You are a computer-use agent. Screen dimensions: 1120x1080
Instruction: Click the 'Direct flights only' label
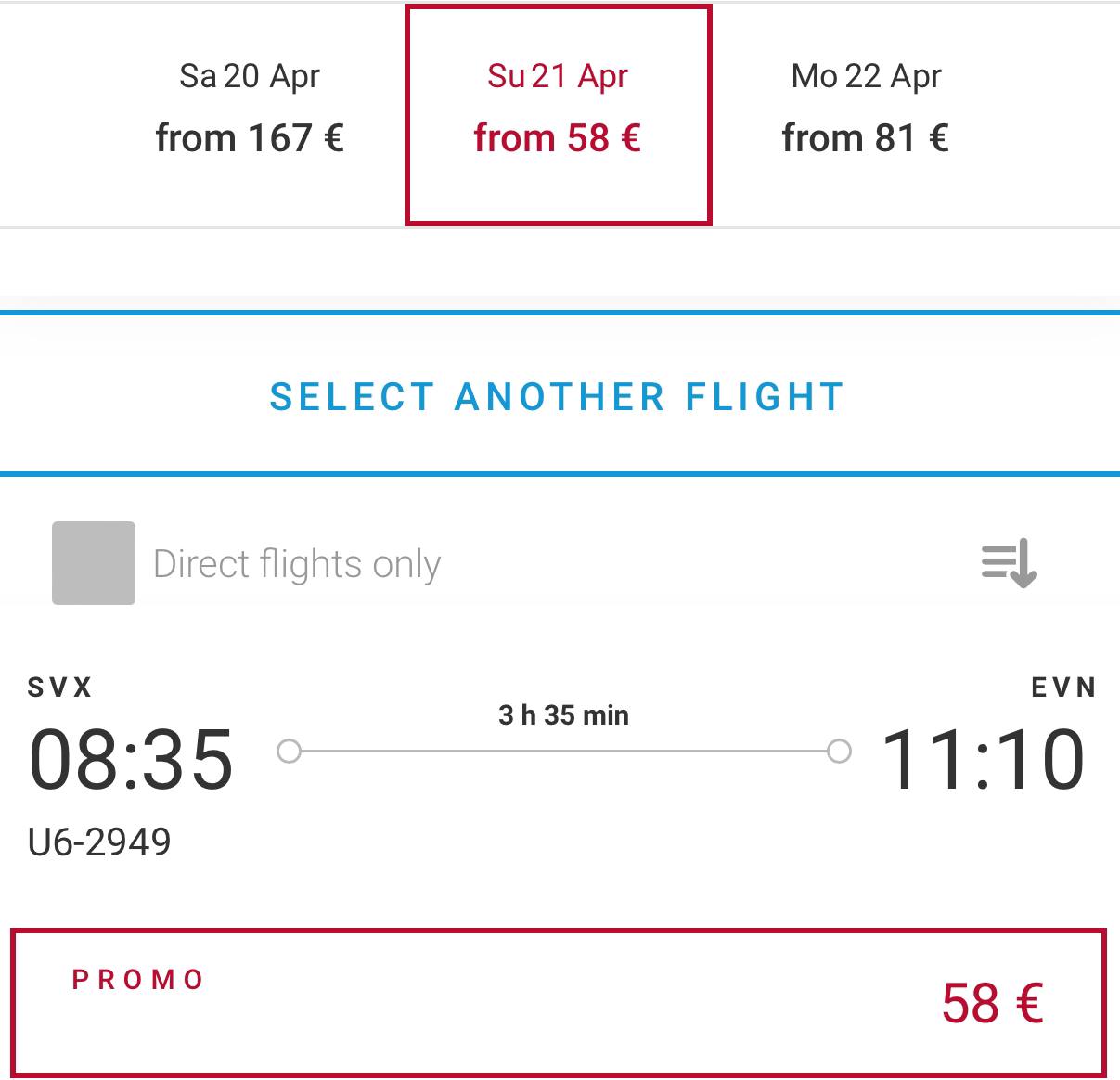point(297,564)
